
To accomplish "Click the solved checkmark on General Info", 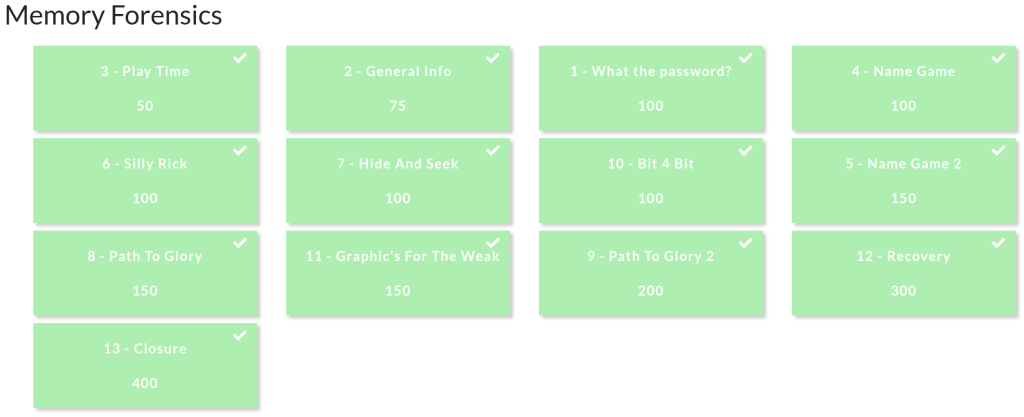I will pos(493,58).
